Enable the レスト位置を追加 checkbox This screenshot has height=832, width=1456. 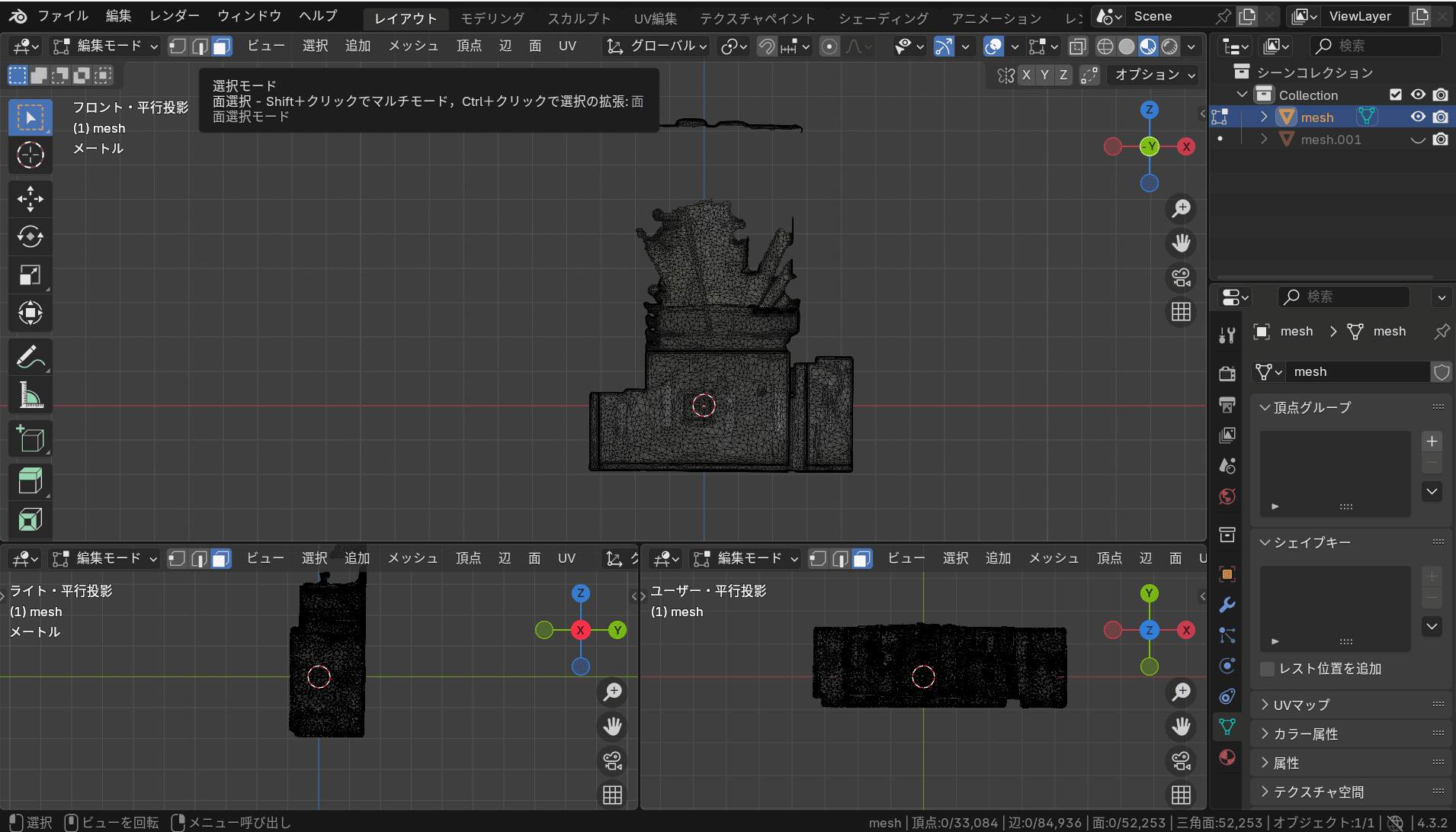[1268, 669]
